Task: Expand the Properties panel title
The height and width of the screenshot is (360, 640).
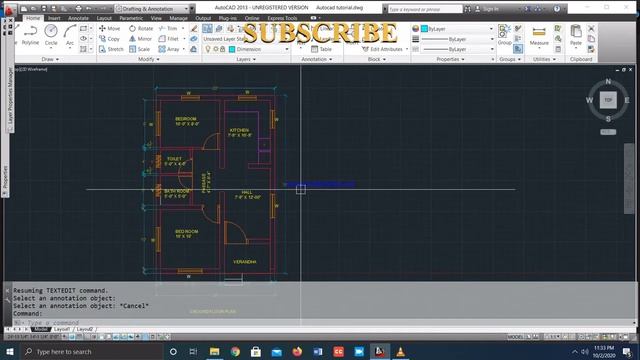Action: click(450, 59)
